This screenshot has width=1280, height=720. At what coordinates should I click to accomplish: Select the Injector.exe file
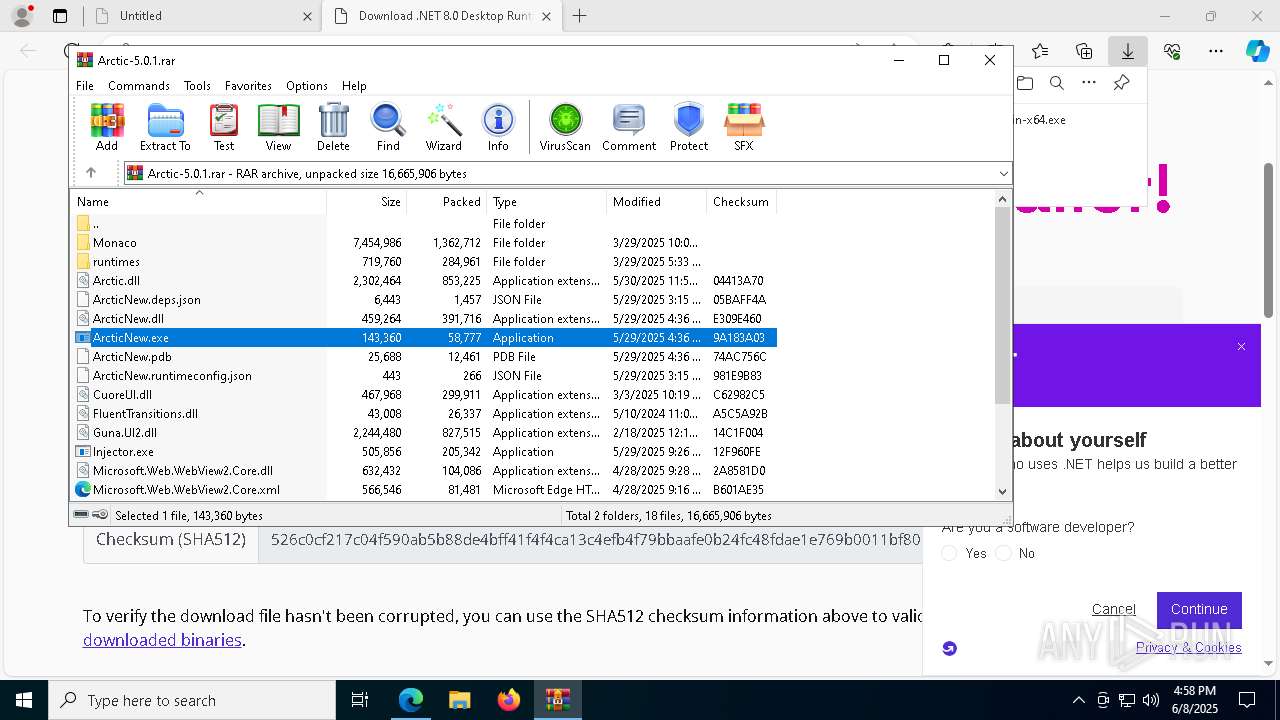tap(123, 452)
